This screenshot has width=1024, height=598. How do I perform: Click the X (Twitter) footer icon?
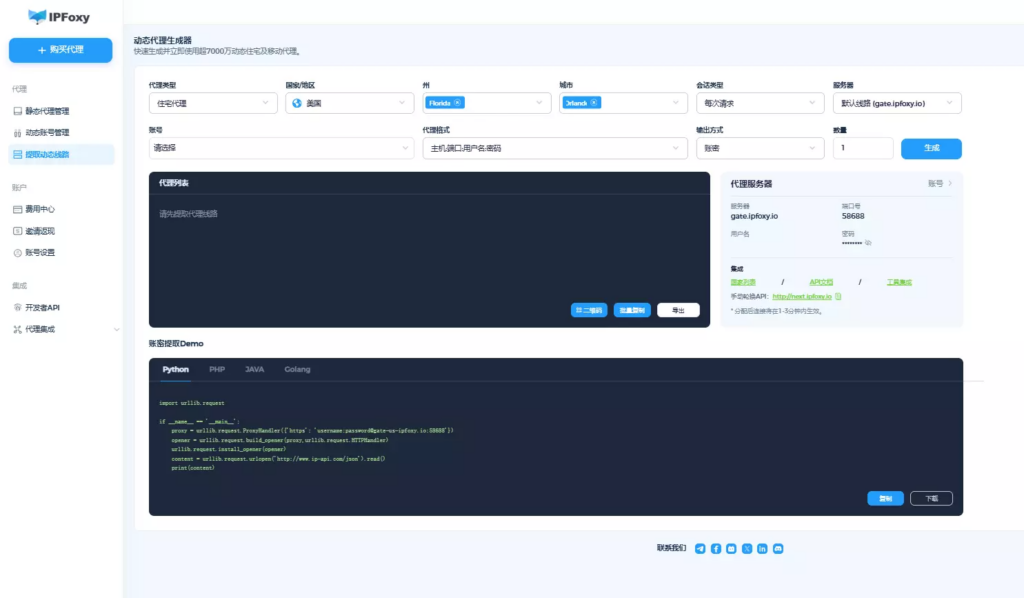[x=747, y=549]
